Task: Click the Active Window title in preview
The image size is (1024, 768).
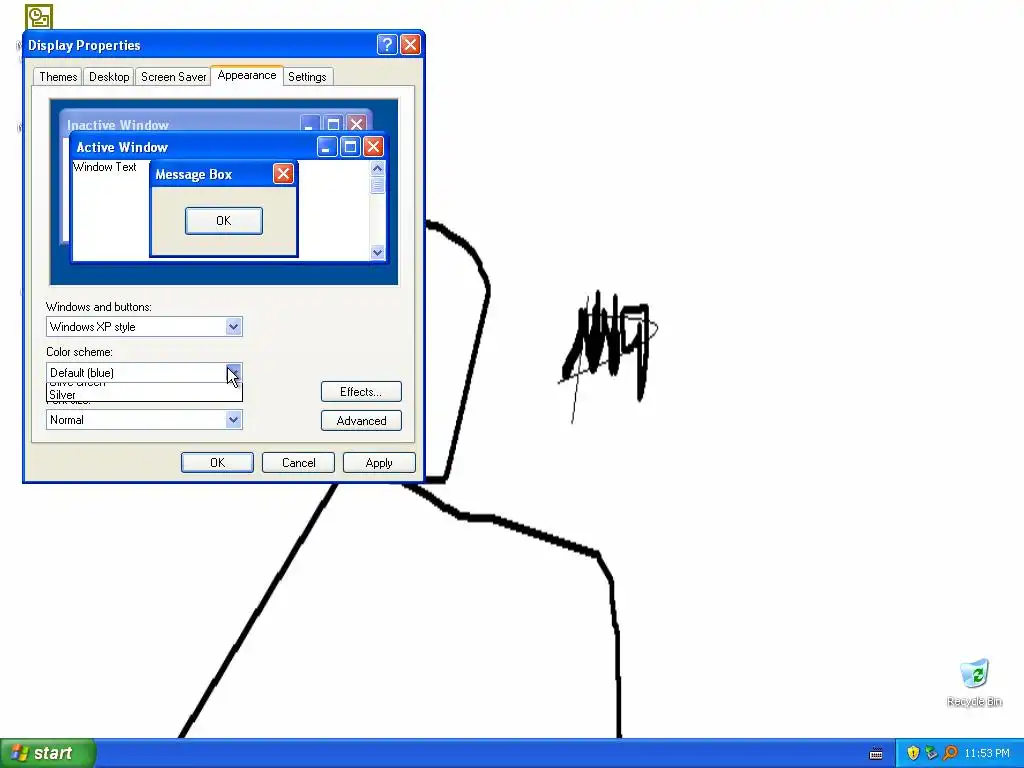Action: [x=122, y=147]
